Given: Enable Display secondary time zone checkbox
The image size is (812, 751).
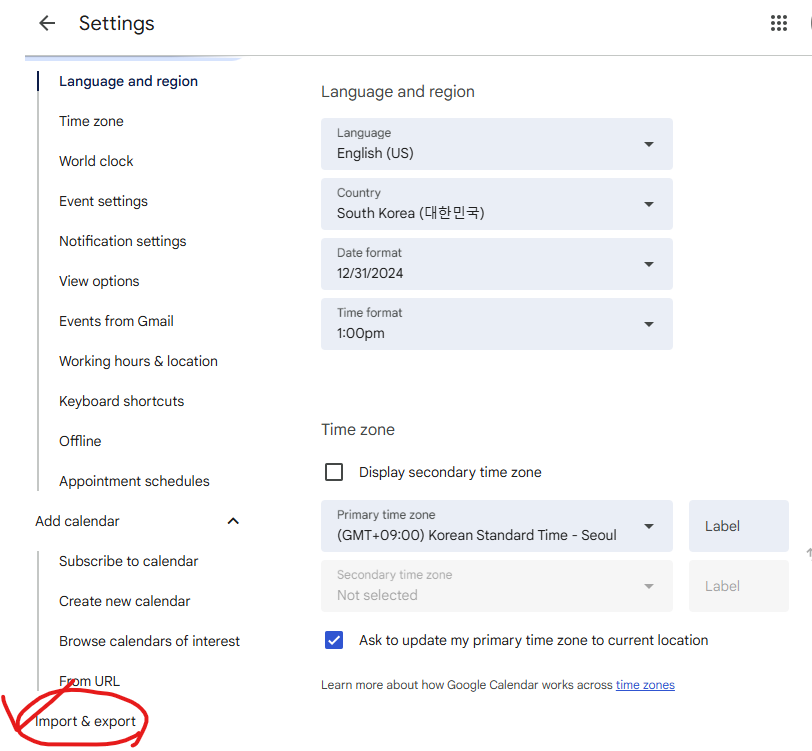Looking at the screenshot, I should 334,472.
